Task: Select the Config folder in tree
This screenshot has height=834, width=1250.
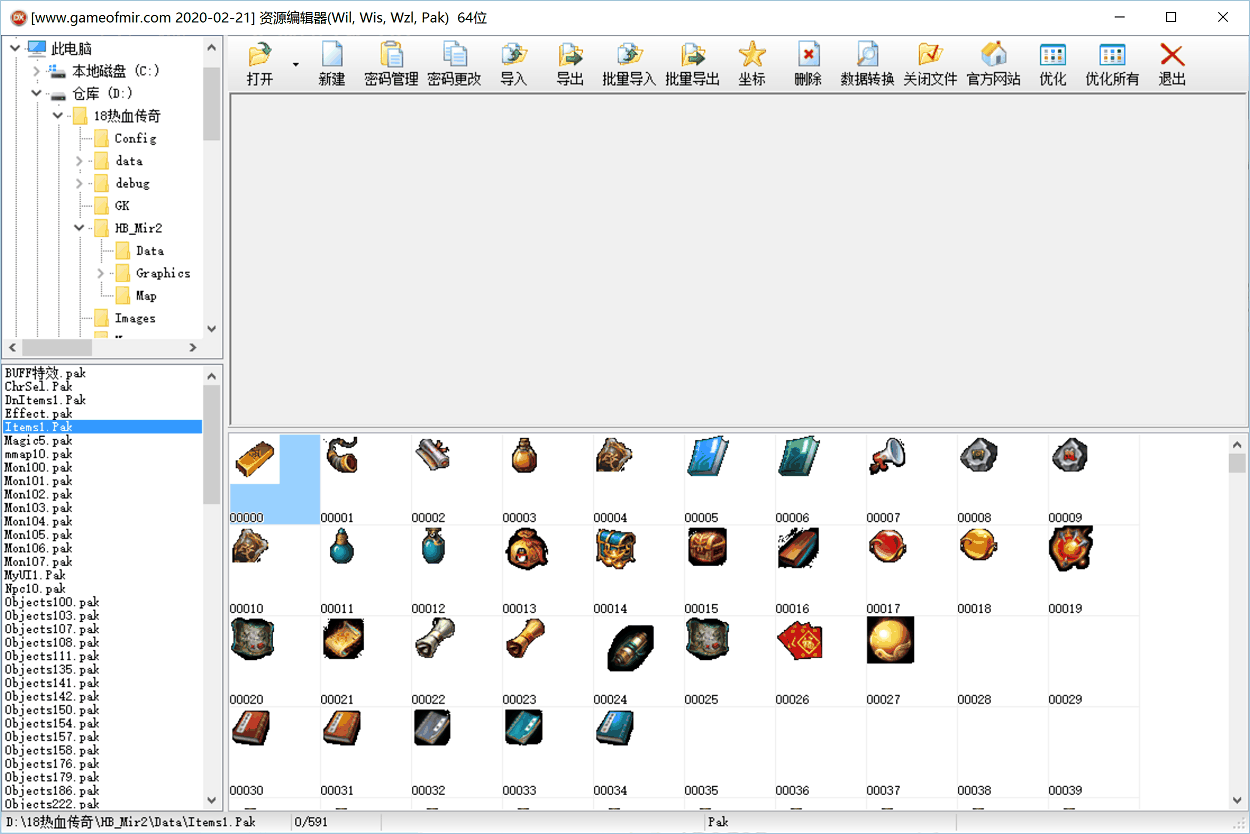Action: [135, 139]
